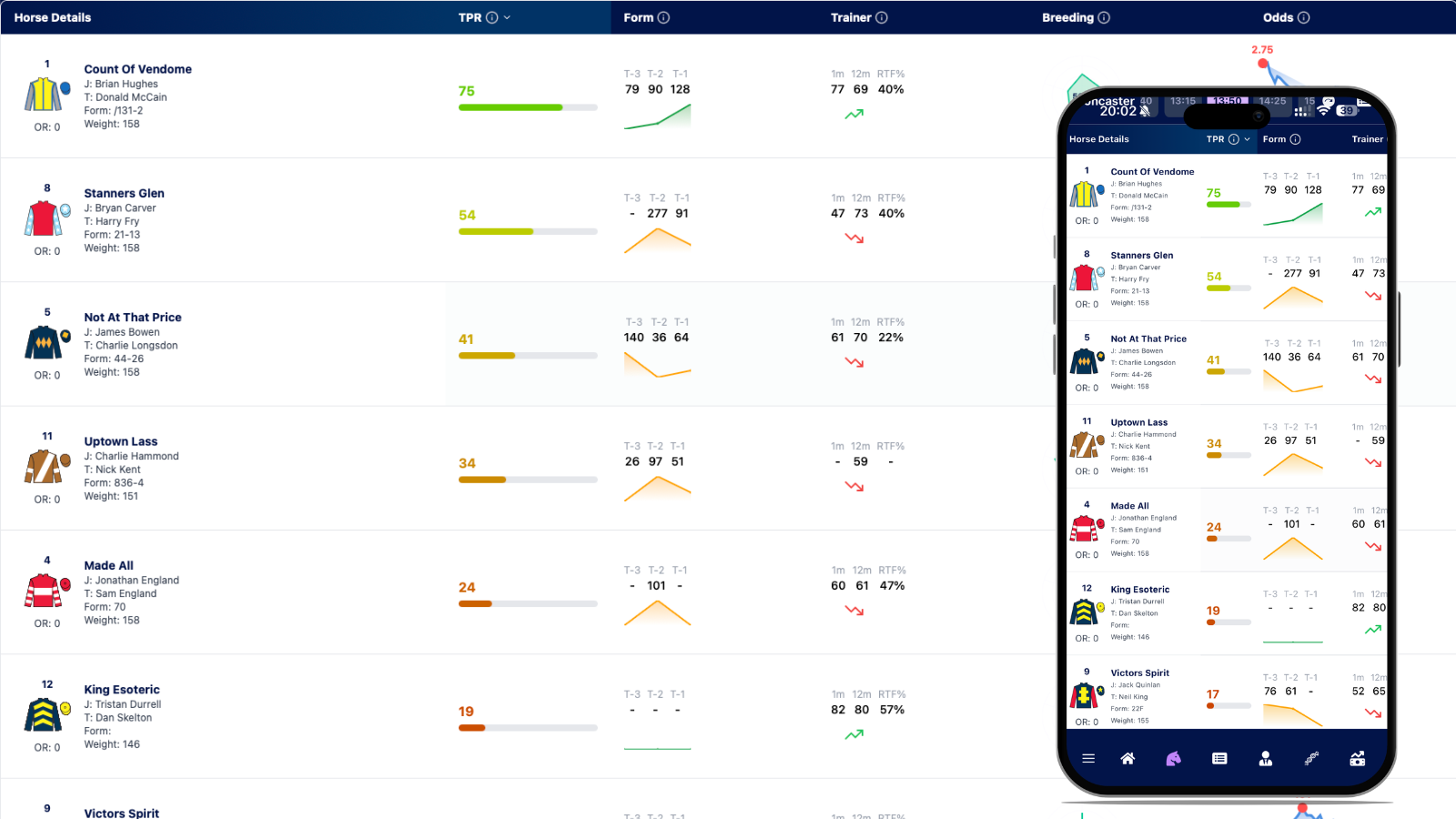Click the info icon beside Trainer header
The width and height of the screenshot is (1456, 819).
(881, 17)
